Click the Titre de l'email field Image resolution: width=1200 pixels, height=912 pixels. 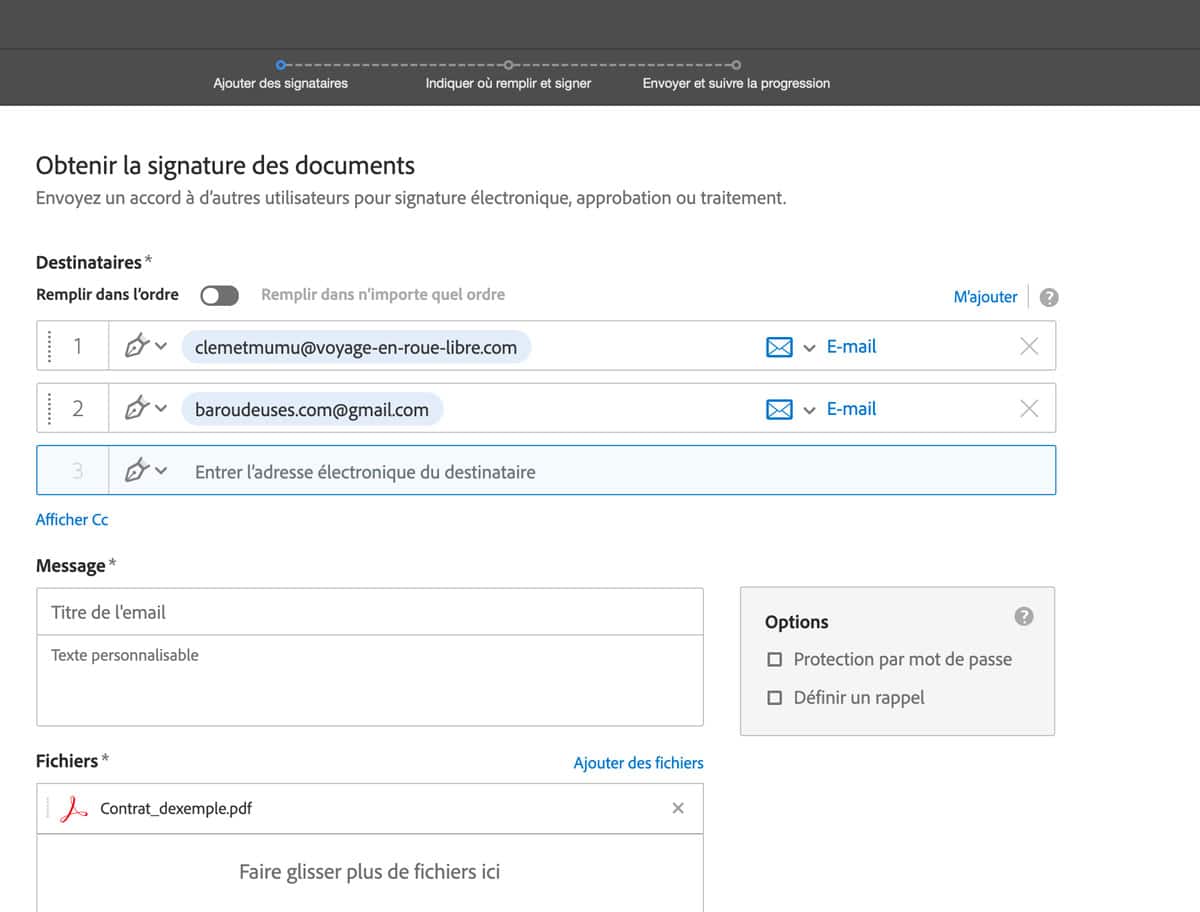(x=370, y=612)
